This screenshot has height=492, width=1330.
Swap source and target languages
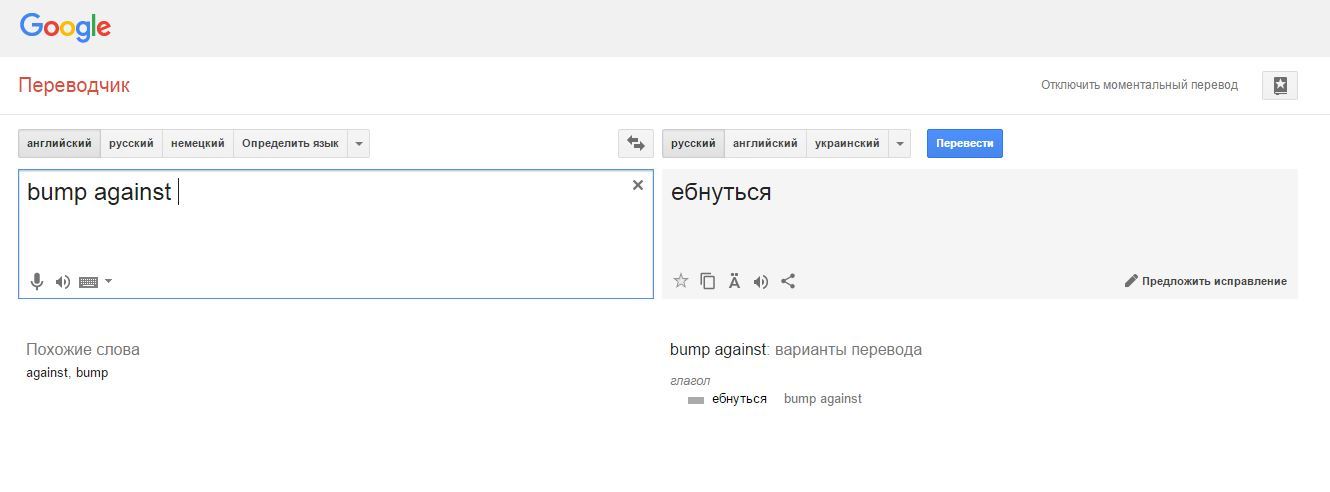[636, 143]
